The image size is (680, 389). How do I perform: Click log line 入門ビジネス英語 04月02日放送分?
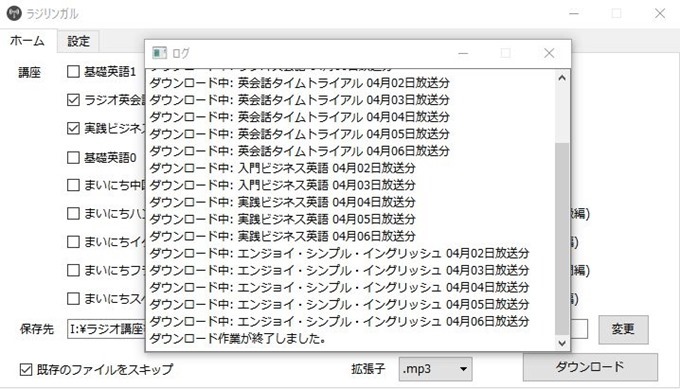pyautogui.click(x=283, y=168)
